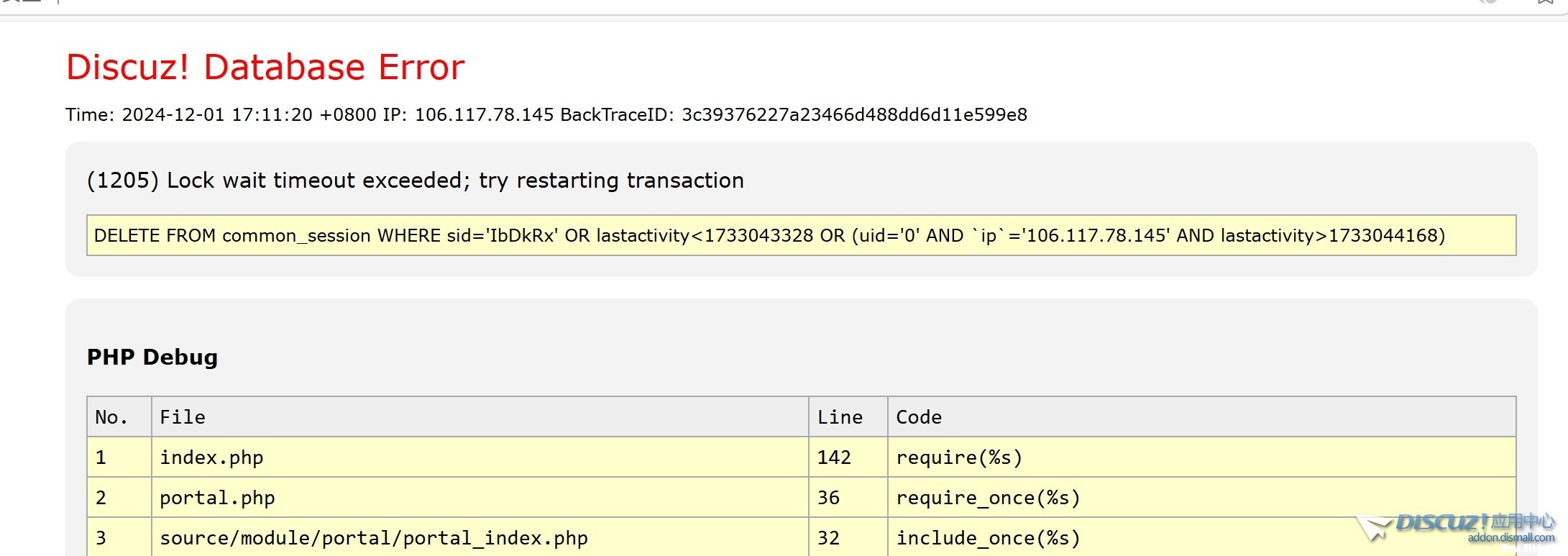Click the portal_index.php file path
The image size is (1568, 556).
point(374,538)
